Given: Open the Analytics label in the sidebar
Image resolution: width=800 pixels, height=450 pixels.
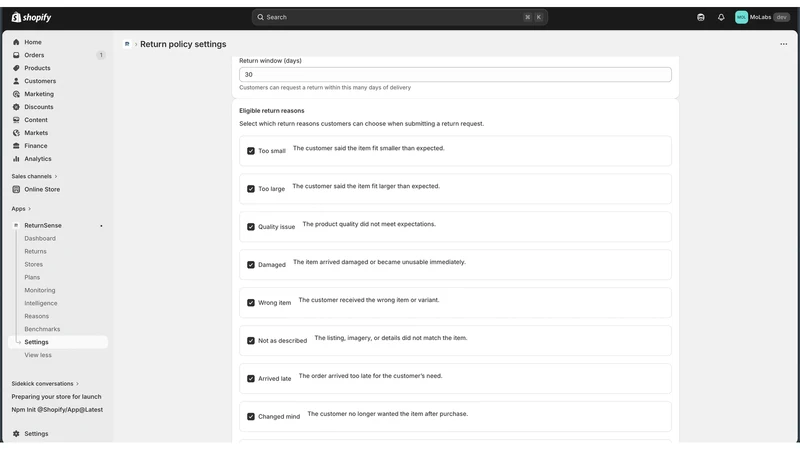Looking at the screenshot, I should tap(38, 159).
